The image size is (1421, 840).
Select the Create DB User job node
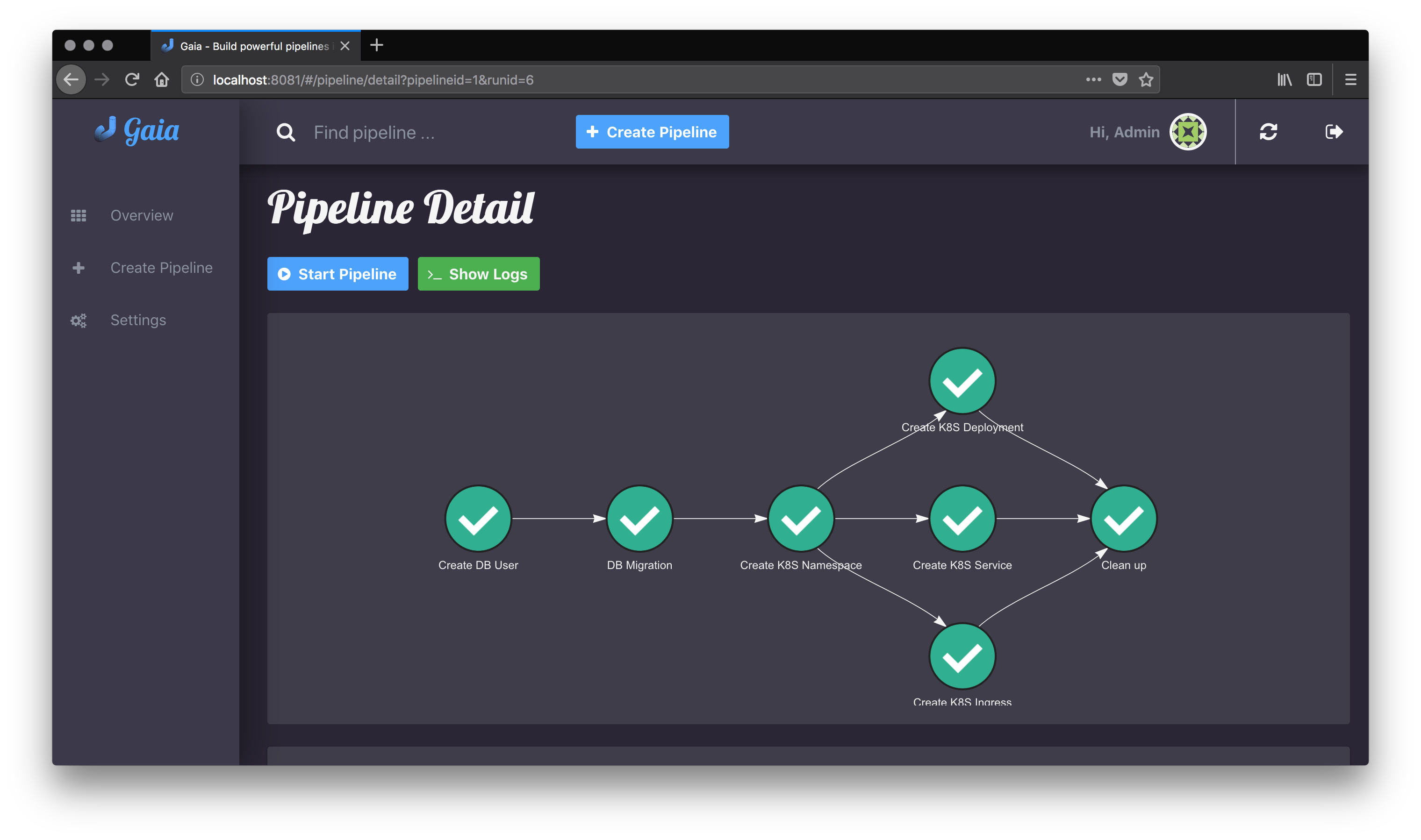click(478, 519)
